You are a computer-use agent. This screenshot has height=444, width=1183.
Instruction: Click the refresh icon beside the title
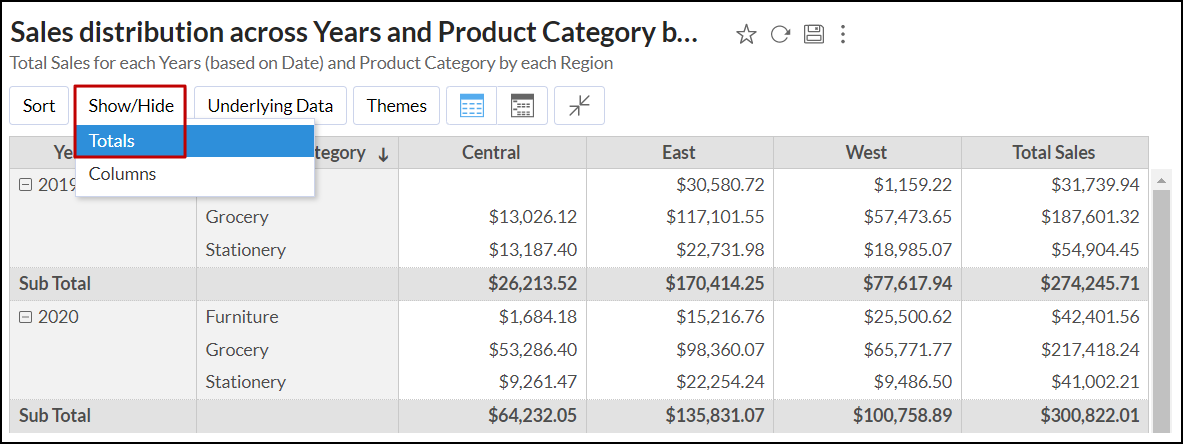pyautogui.click(x=780, y=35)
